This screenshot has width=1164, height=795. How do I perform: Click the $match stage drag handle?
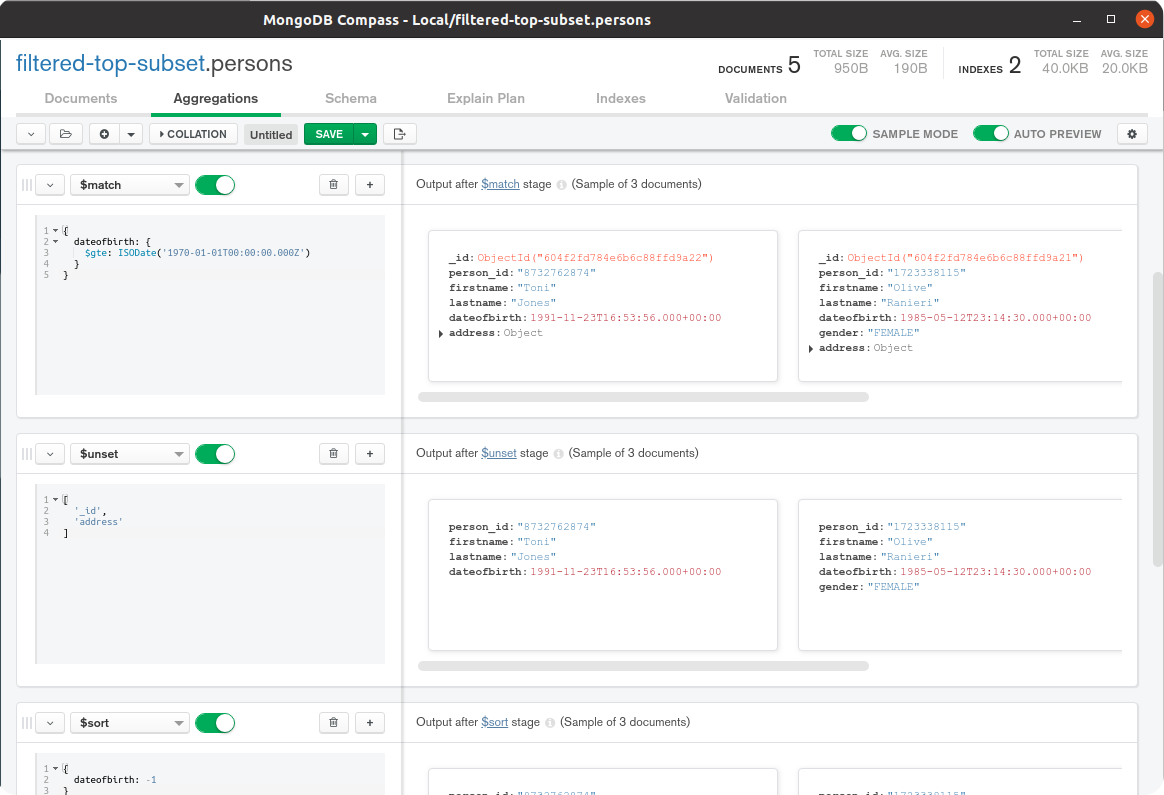27,185
